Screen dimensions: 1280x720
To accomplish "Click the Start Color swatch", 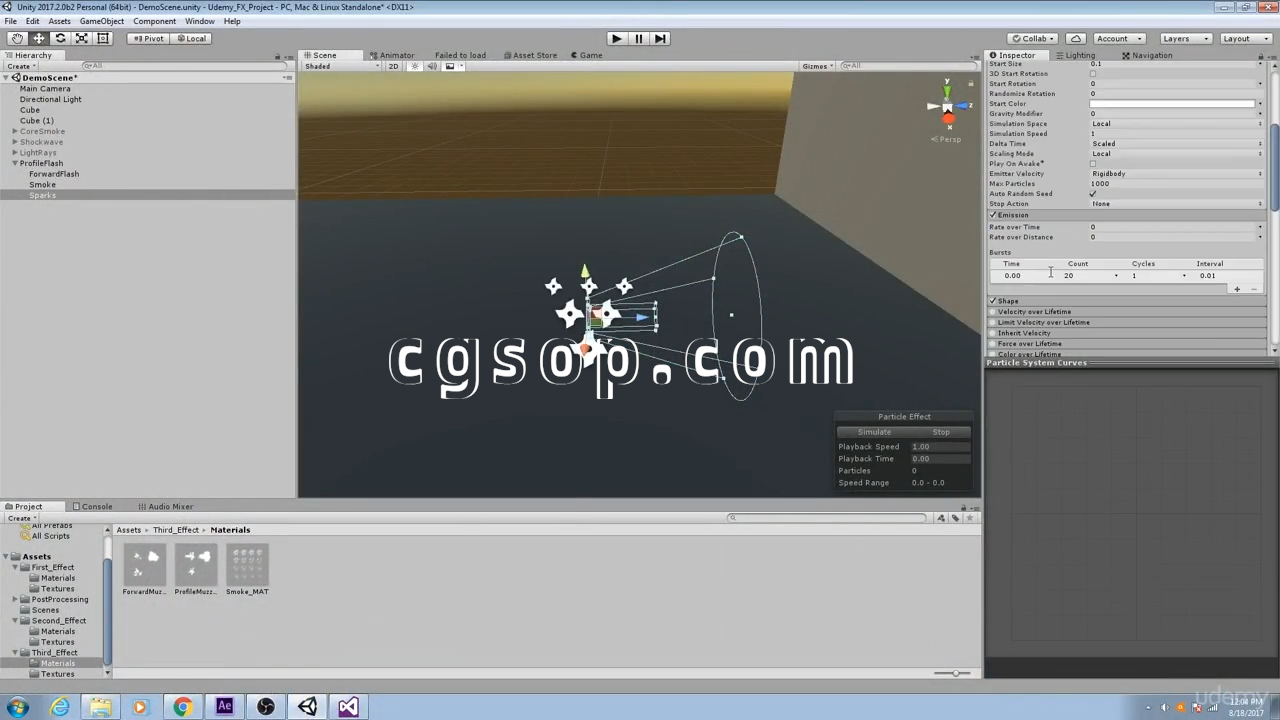I will [1172, 104].
